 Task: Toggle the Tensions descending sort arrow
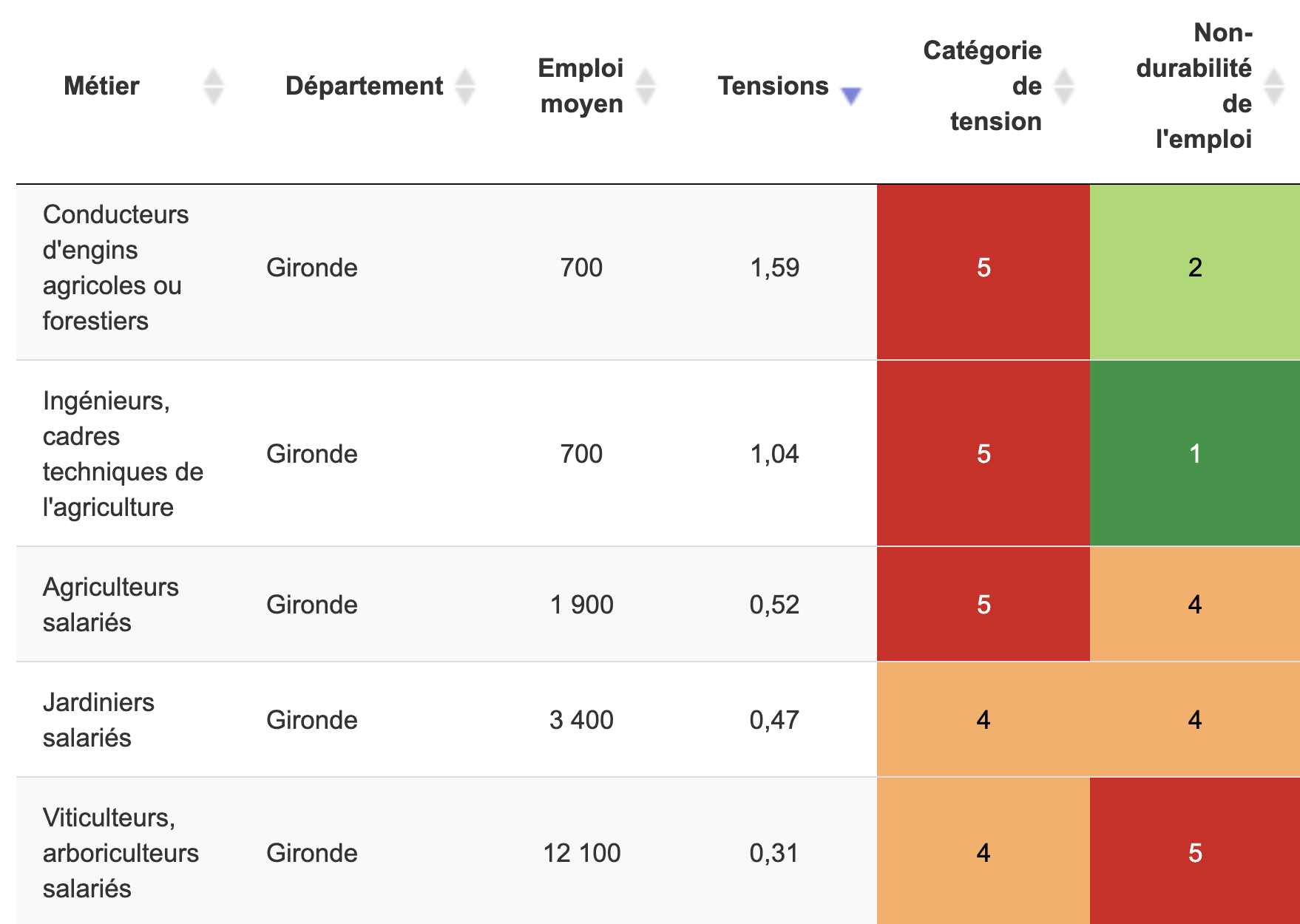[851, 95]
